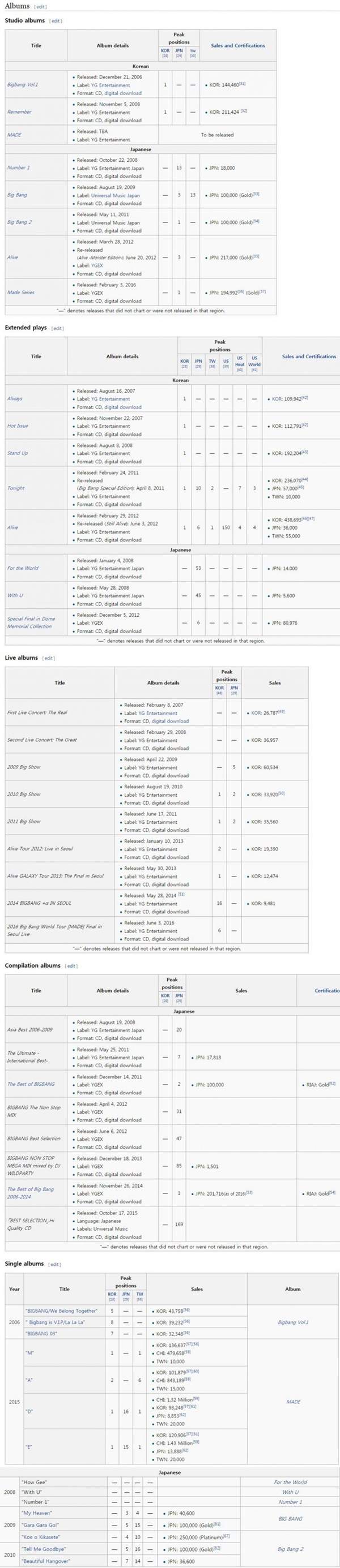Edit the Compilation albums section
The width and height of the screenshot is (340, 1568).
point(71,966)
